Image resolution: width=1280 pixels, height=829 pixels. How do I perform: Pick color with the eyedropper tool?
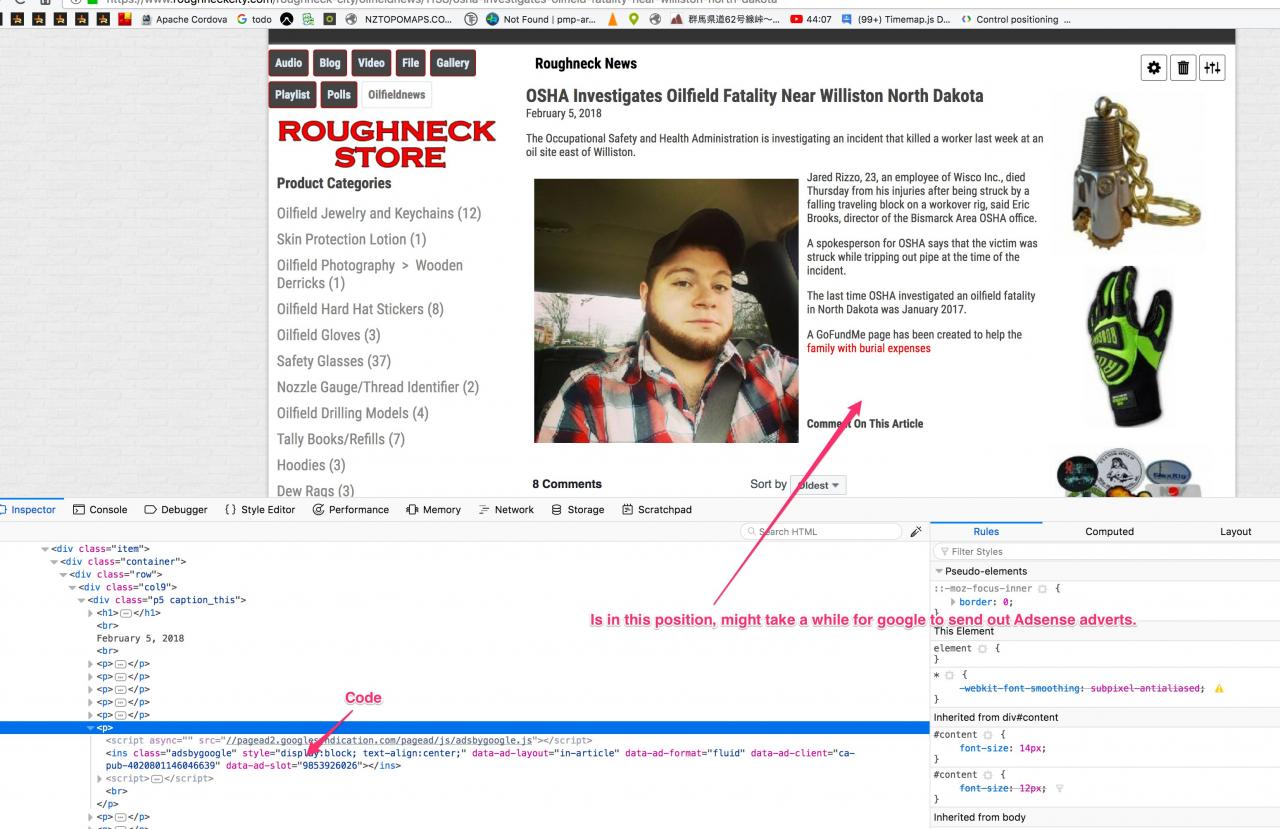coord(916,532)
